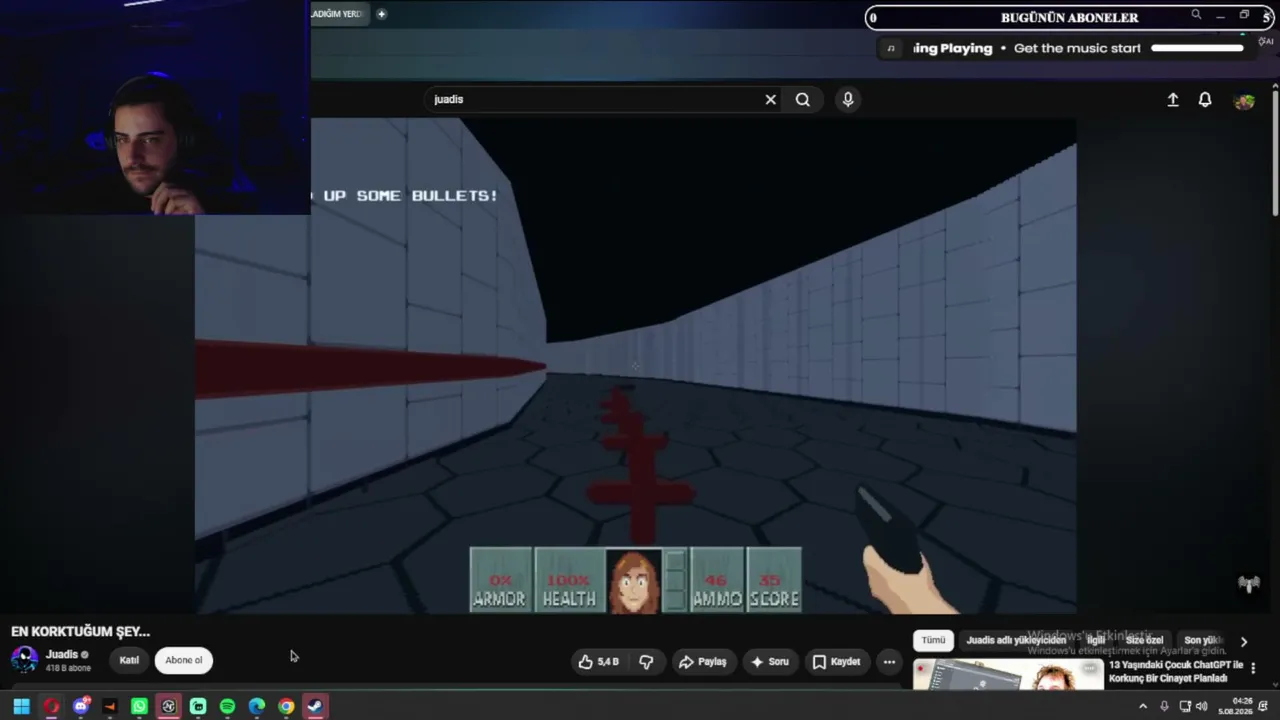Open the Windows Start menu
The width and height of the screenshot is (1280, 720).
pyautogui.click(x=21, y=706)
